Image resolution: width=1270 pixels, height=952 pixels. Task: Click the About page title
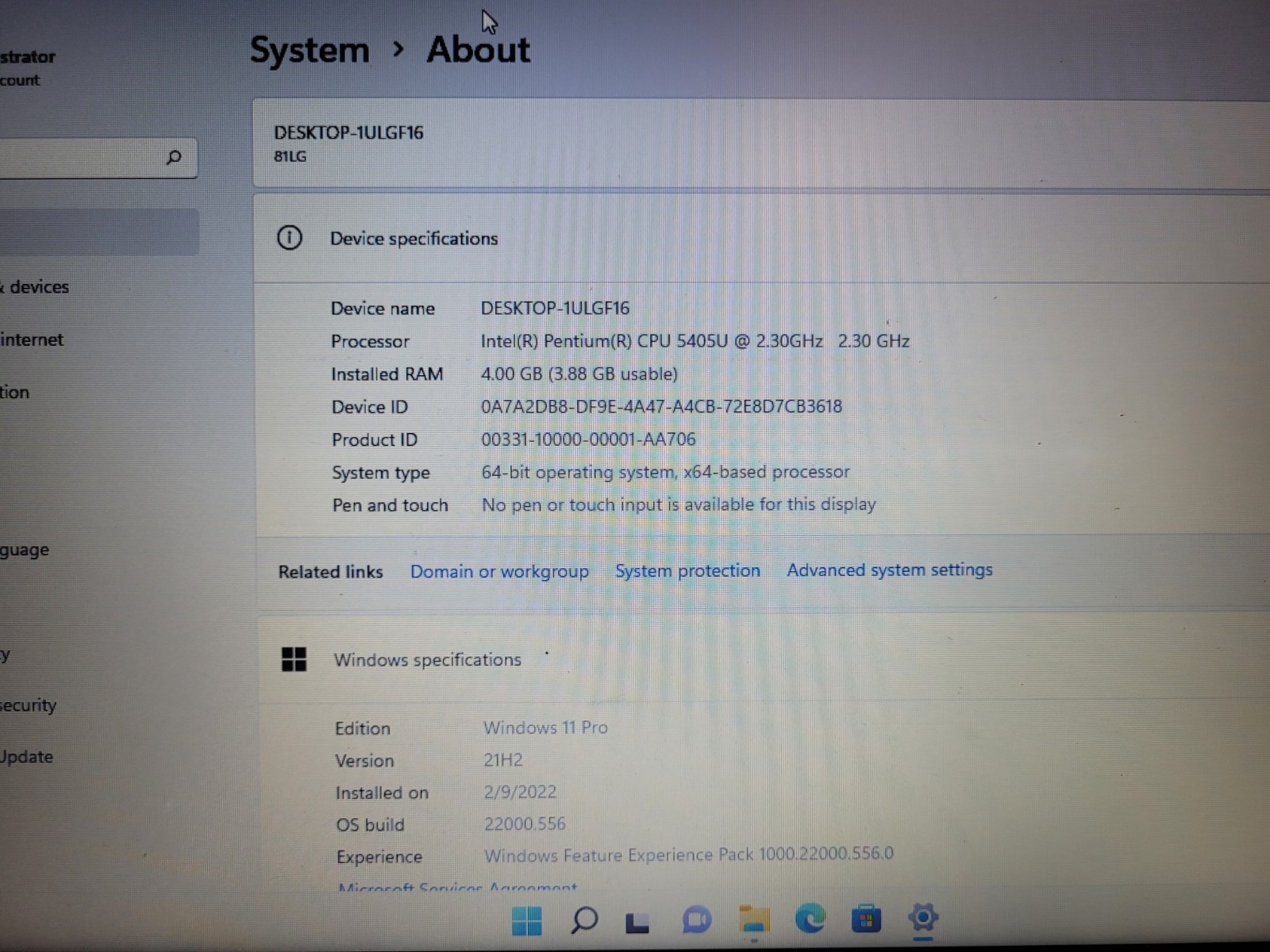478,49
